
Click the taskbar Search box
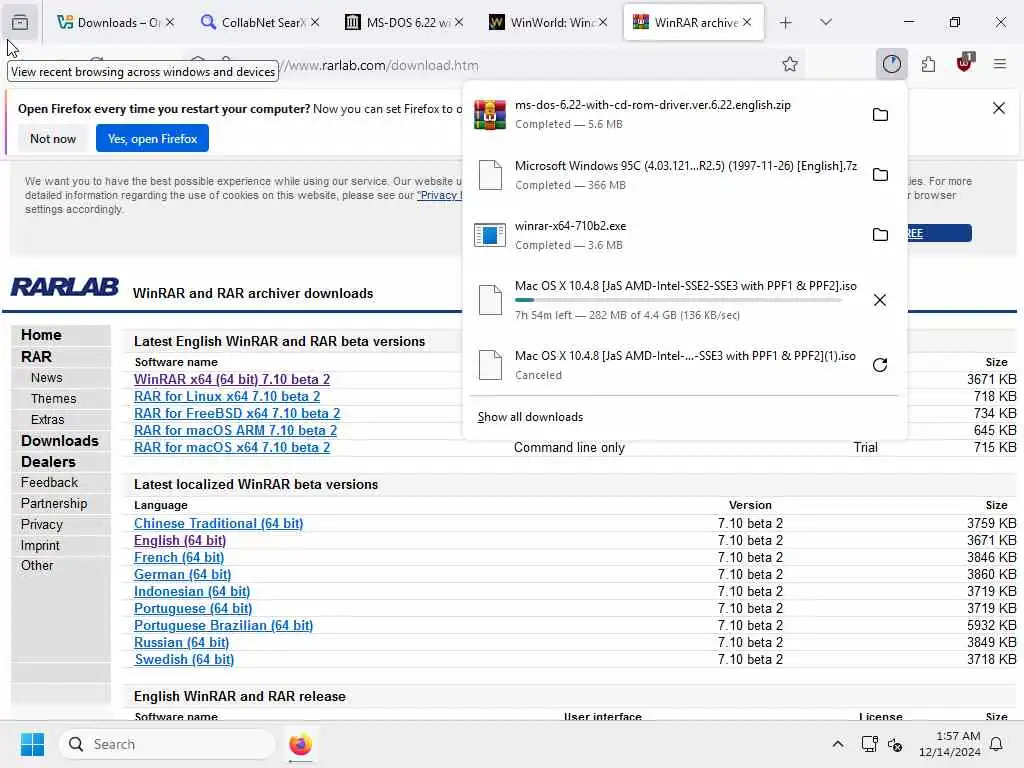click(167, 744)
